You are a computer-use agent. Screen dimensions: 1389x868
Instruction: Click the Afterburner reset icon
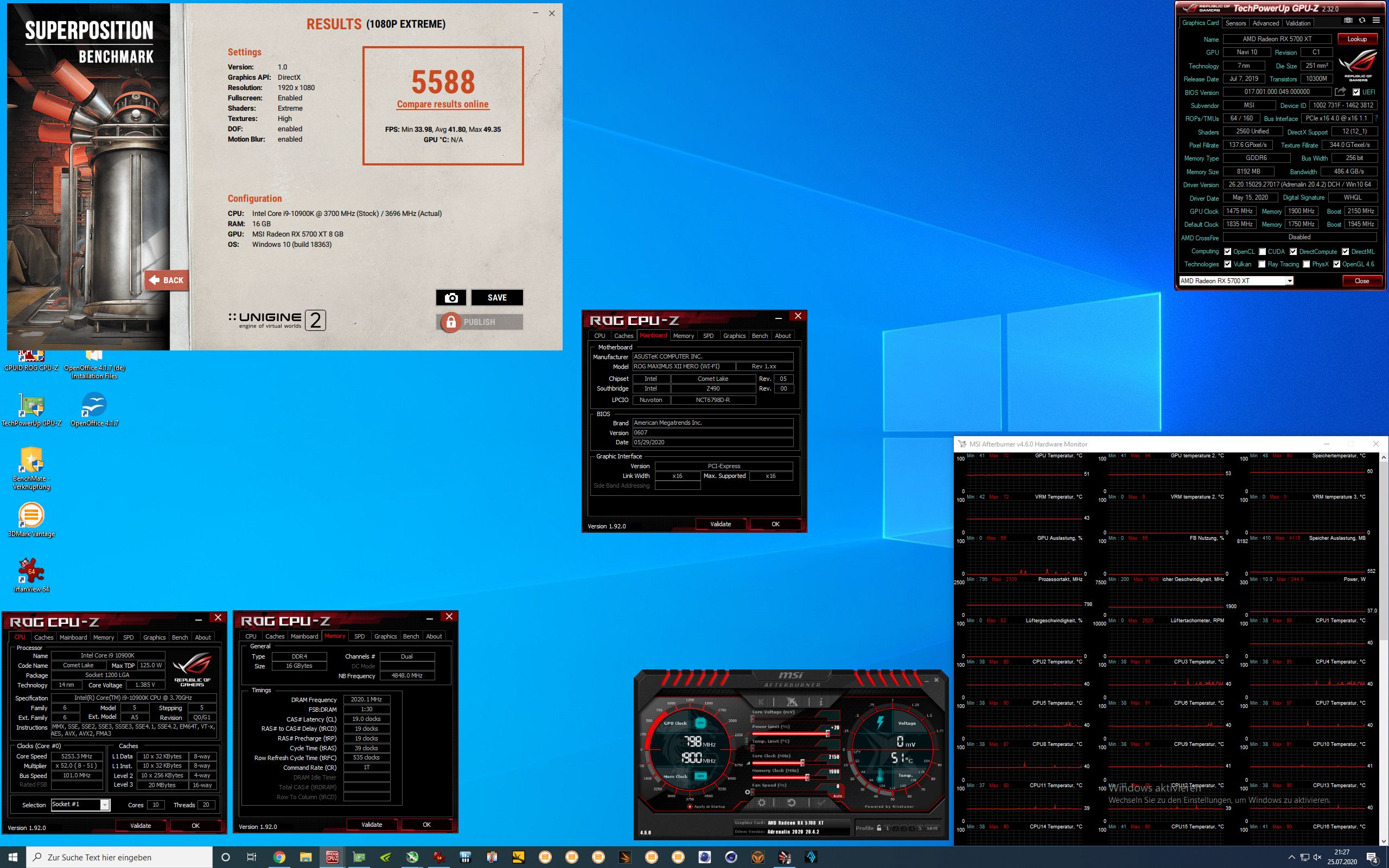(791, 802)
